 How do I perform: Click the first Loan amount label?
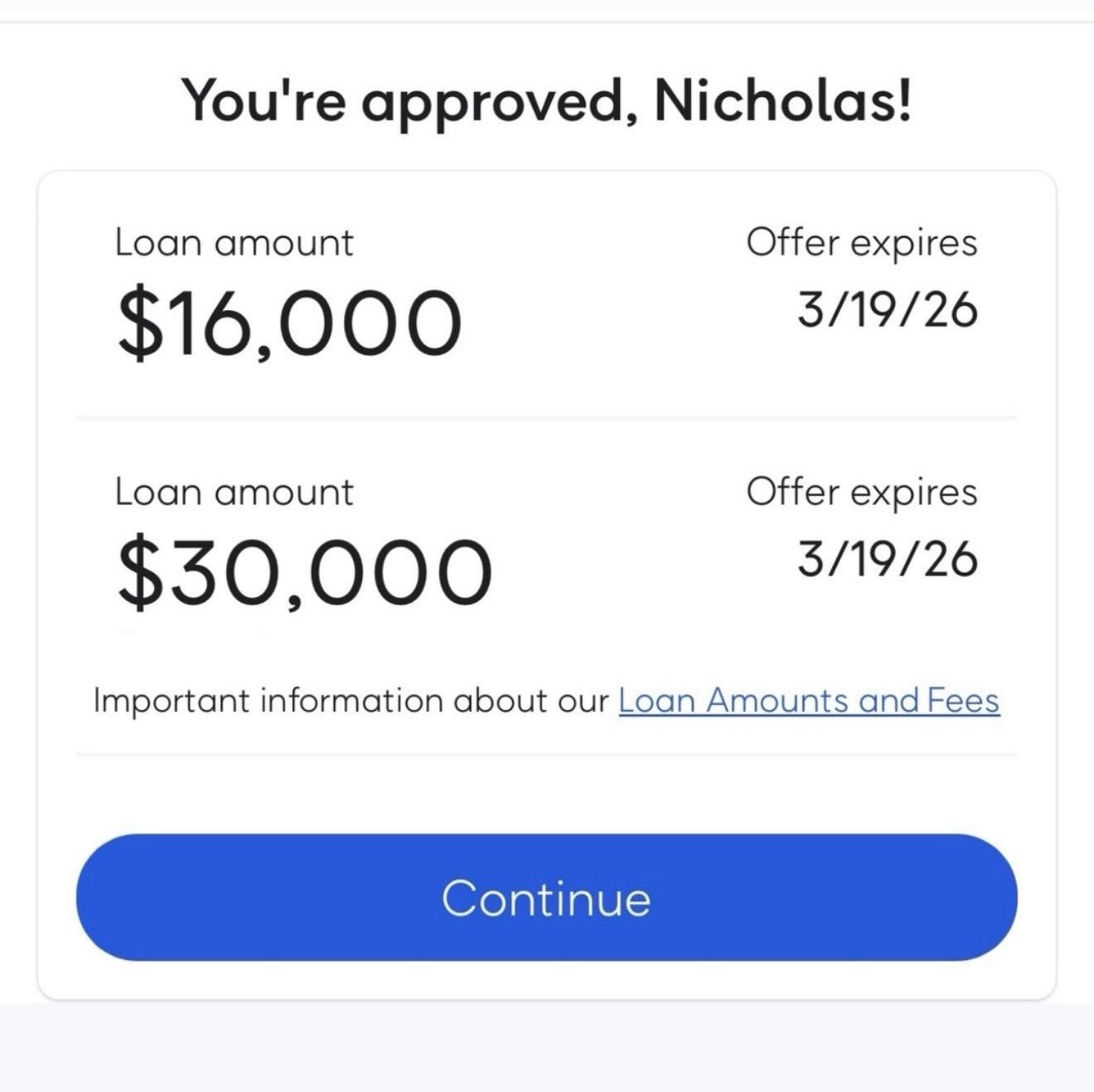click(235, 241)
